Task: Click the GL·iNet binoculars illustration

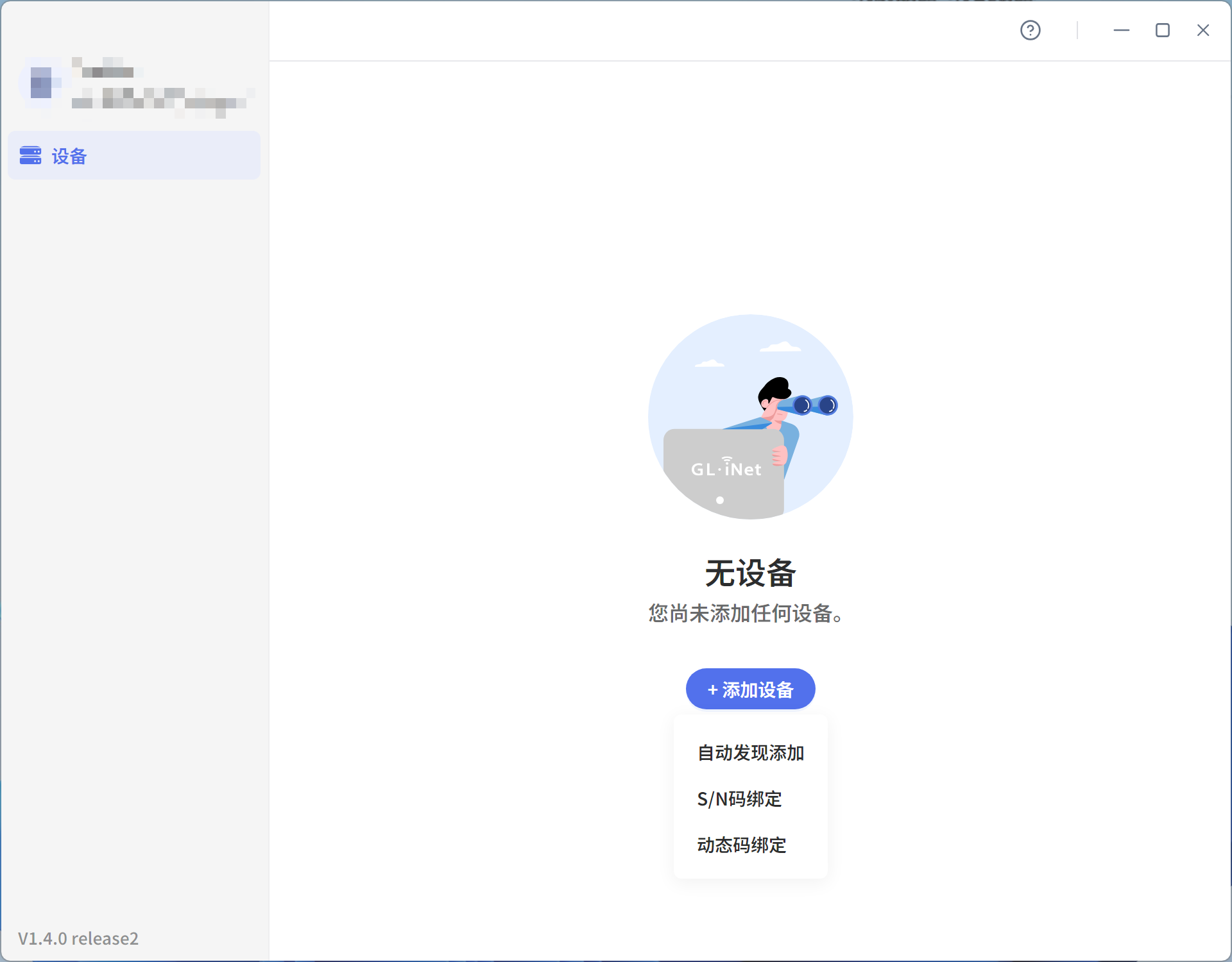Action: point(750,417)
